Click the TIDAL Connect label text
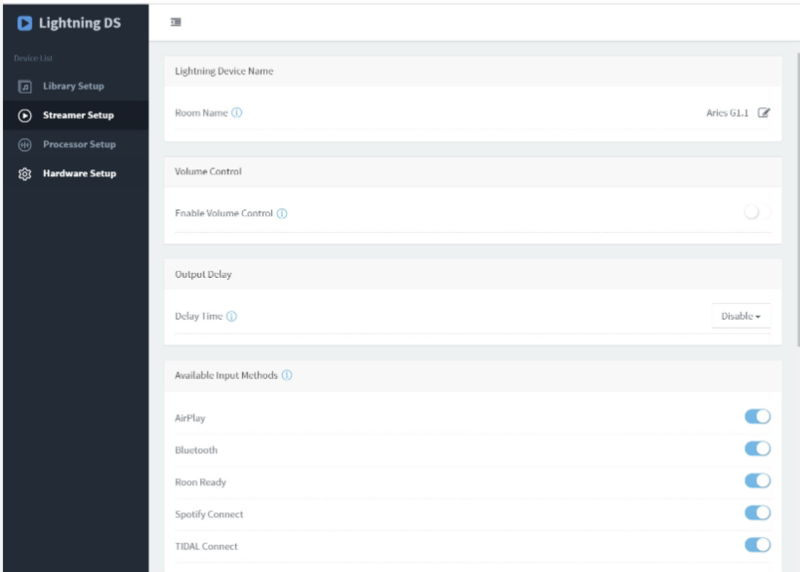 click(206, 546)
